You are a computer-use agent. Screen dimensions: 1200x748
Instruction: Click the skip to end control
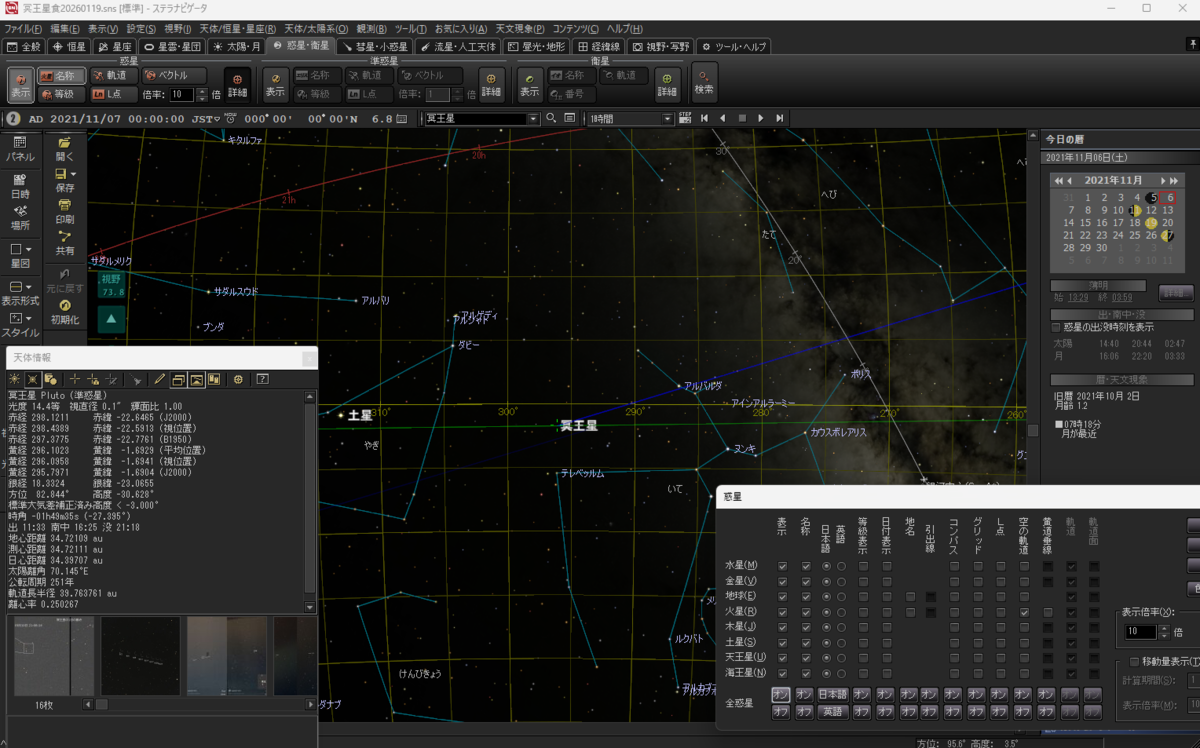[x=780, y=118]
